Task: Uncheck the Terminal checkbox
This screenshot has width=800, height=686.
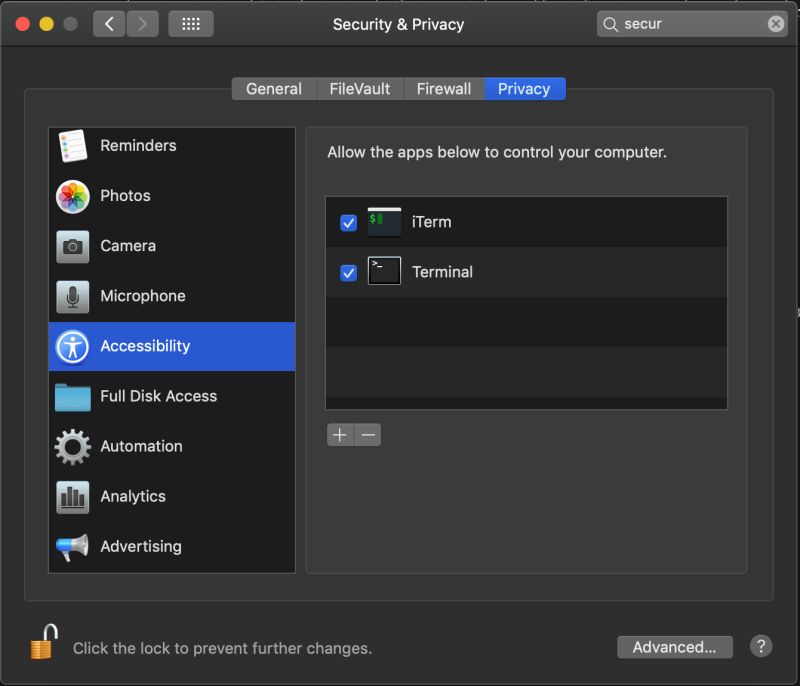Action: [x=348, y=273]
